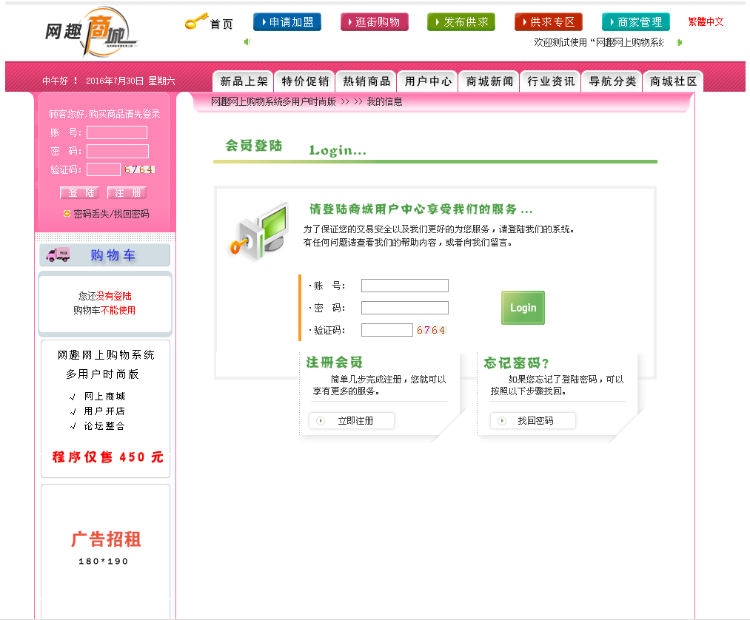Click the orange bullet icon beside 密码丢失
The image size is (750, 620).
pos(67,213)
